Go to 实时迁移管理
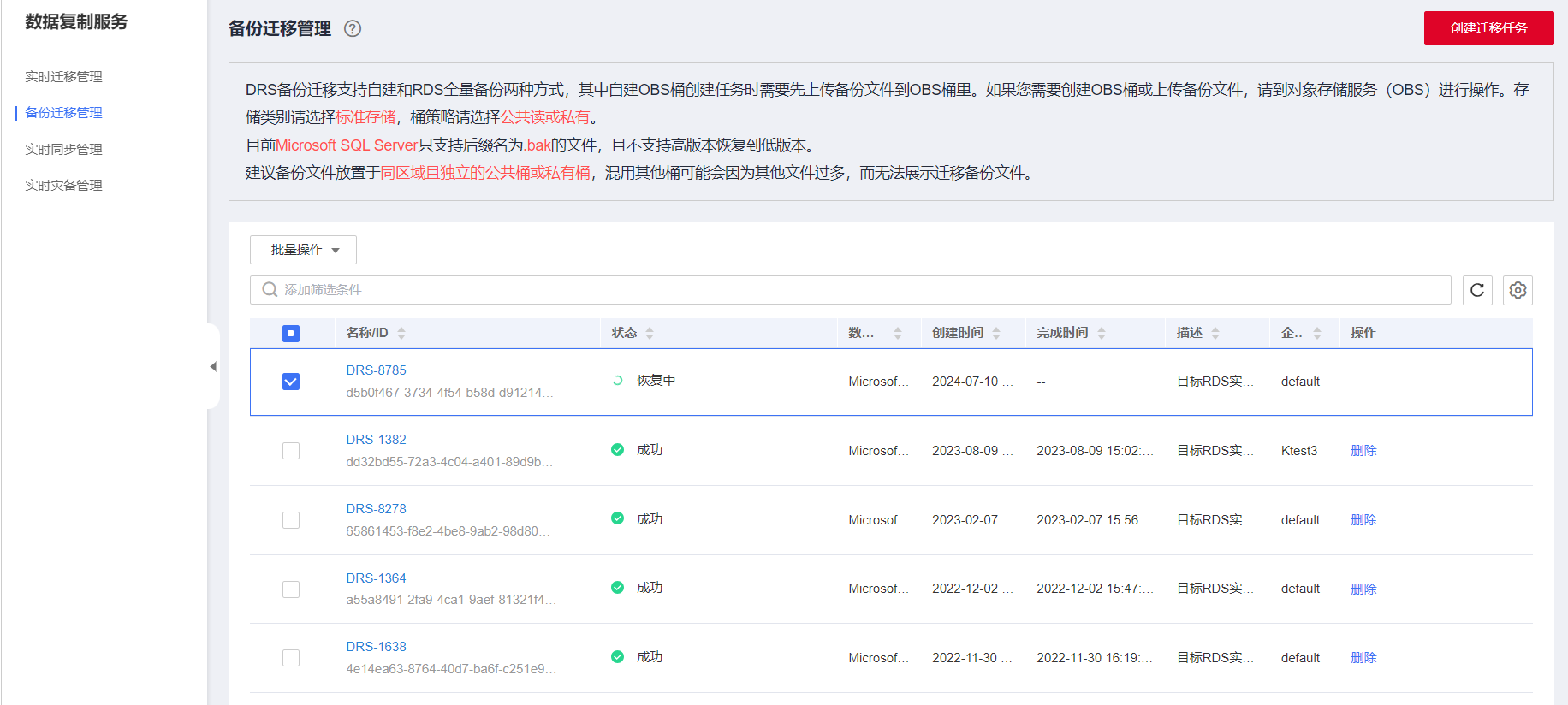This screenshot has width=1568, height=705. pyautogui.click(x=63, y=77)
